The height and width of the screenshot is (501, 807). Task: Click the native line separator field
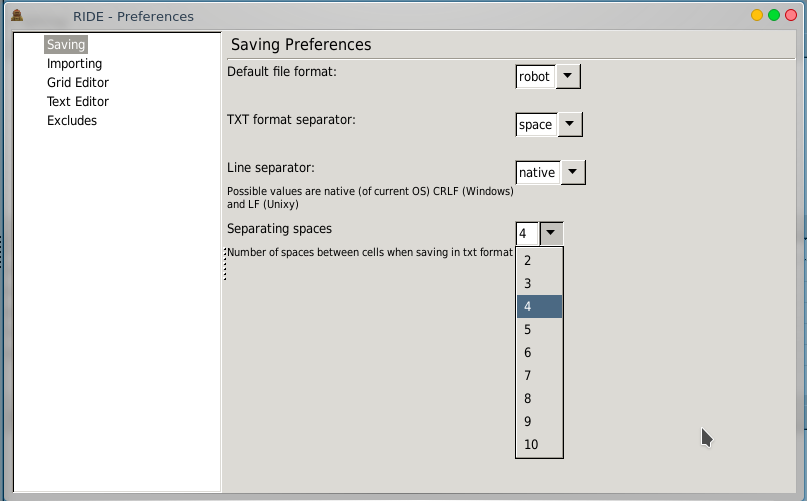pos(538,172)
